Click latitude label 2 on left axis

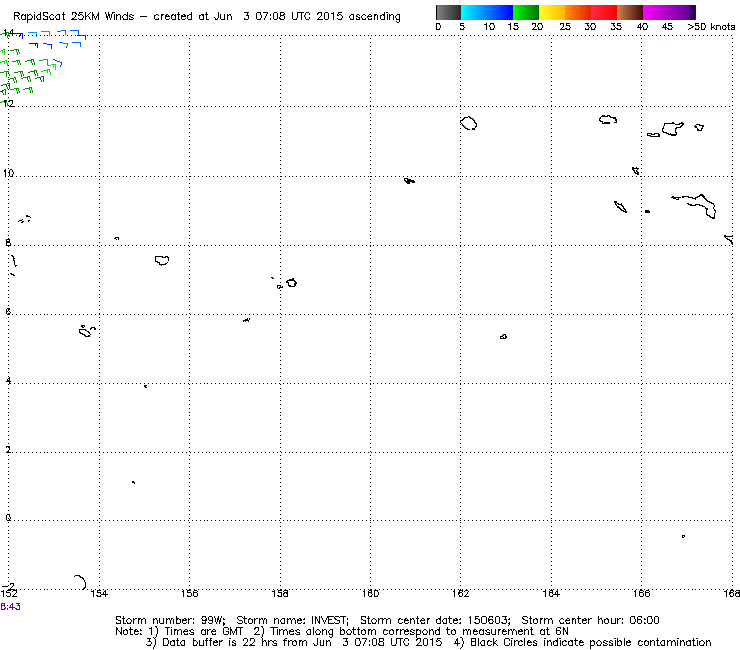(x=8, y=450)
